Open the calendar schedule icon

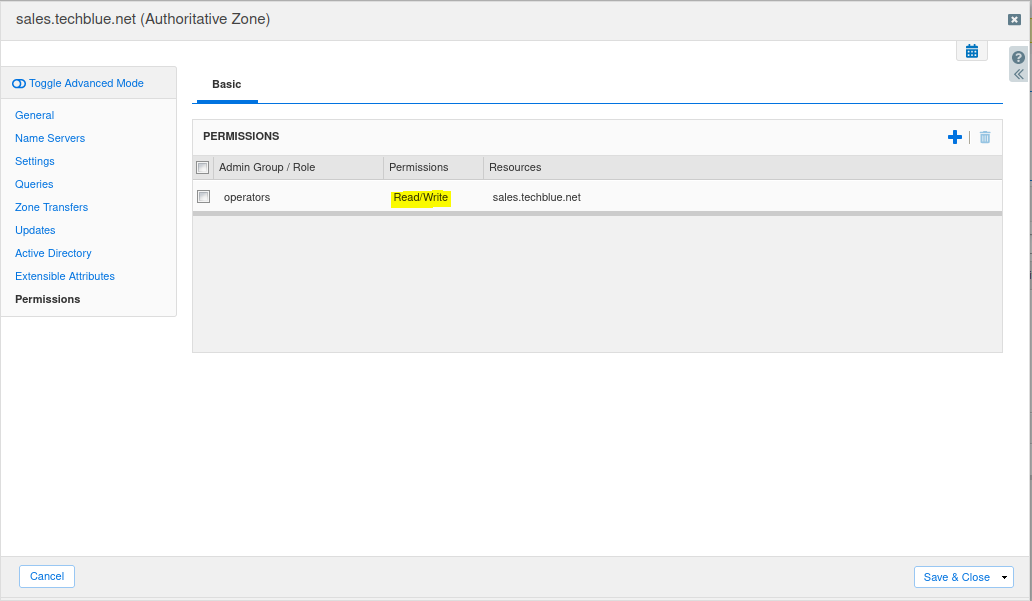coord(971,51)
